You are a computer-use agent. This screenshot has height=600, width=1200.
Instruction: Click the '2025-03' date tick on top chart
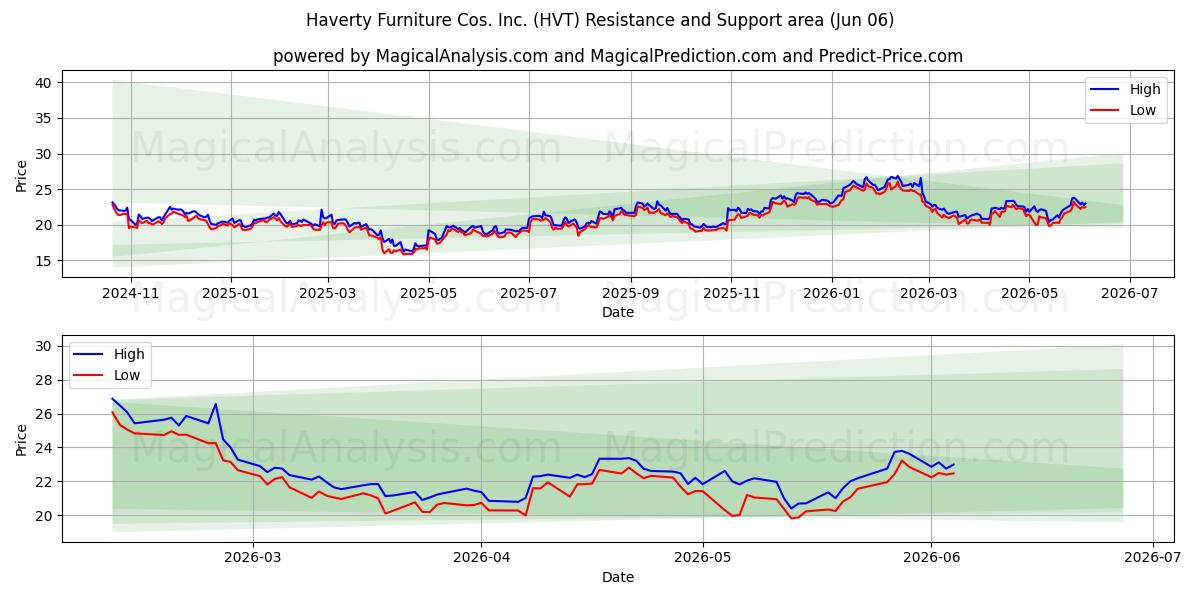click(x=327, y=295)
